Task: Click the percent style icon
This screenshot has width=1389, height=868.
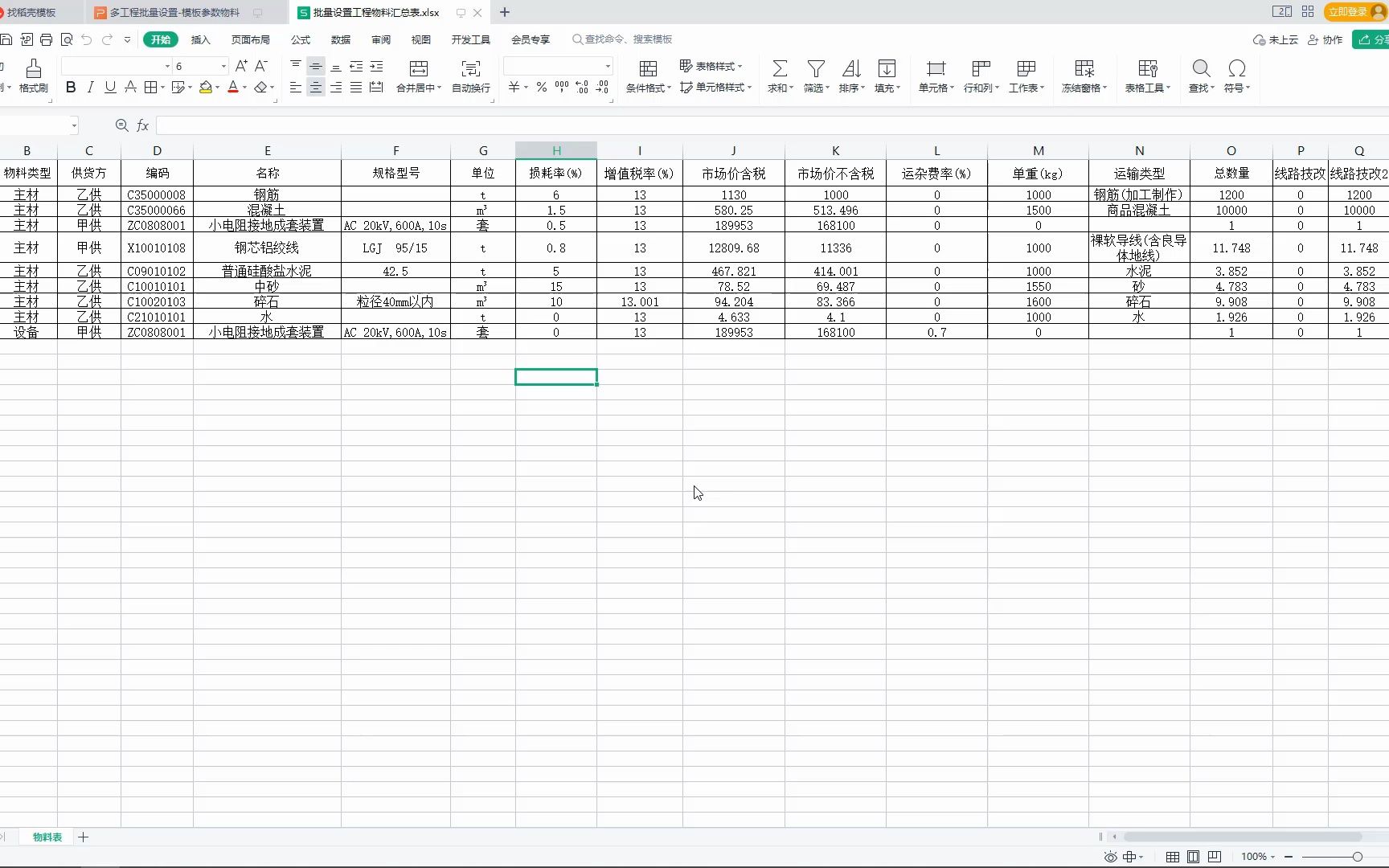Action: click(541, 88)
